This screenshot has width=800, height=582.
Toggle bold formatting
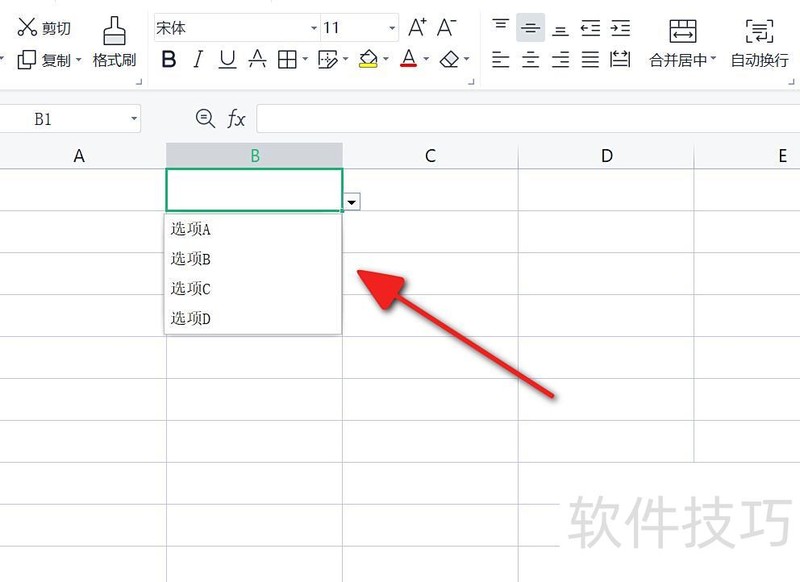pyautogui.click(x=169, y=59)
